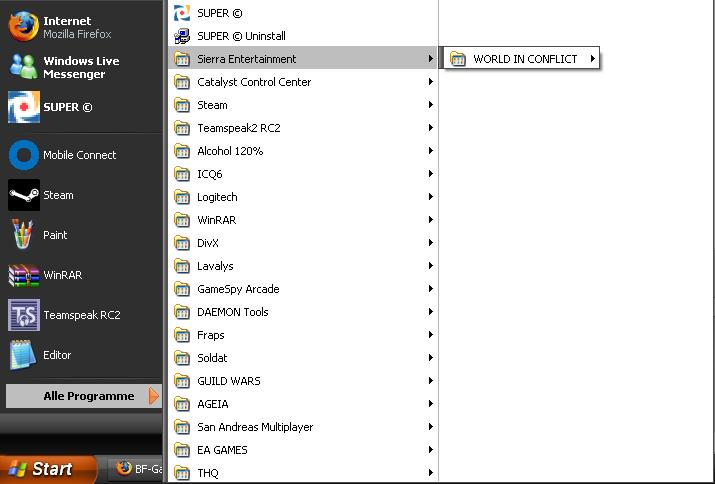Click the Sierra Entertainment folder icon
The width and height of the screenshot is (715, 484).
click(182, 59)
